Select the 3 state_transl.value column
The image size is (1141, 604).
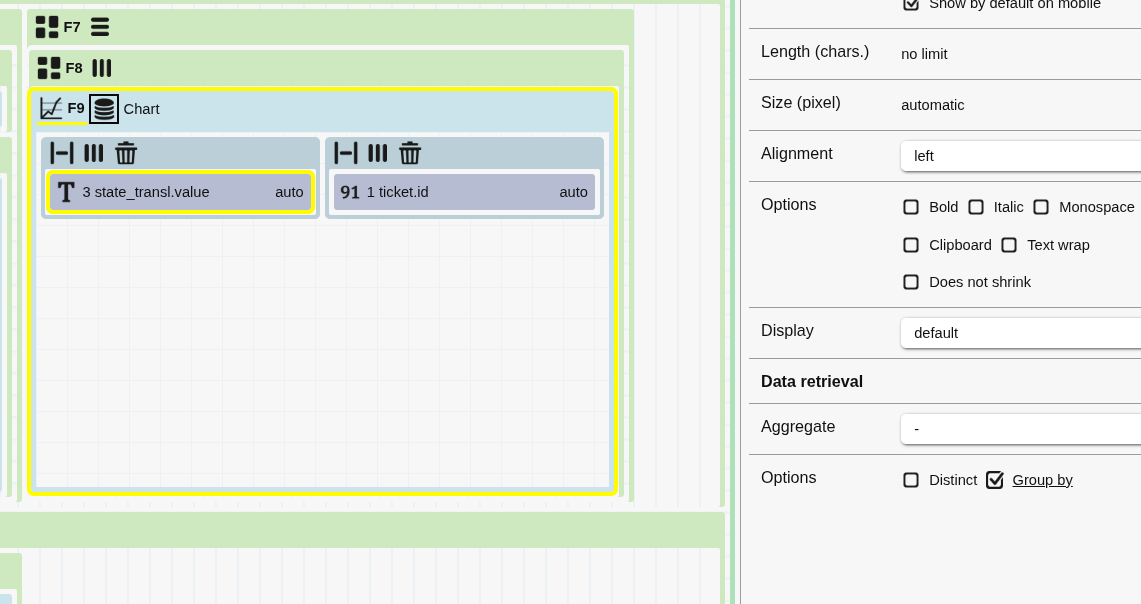coord(180,192)
